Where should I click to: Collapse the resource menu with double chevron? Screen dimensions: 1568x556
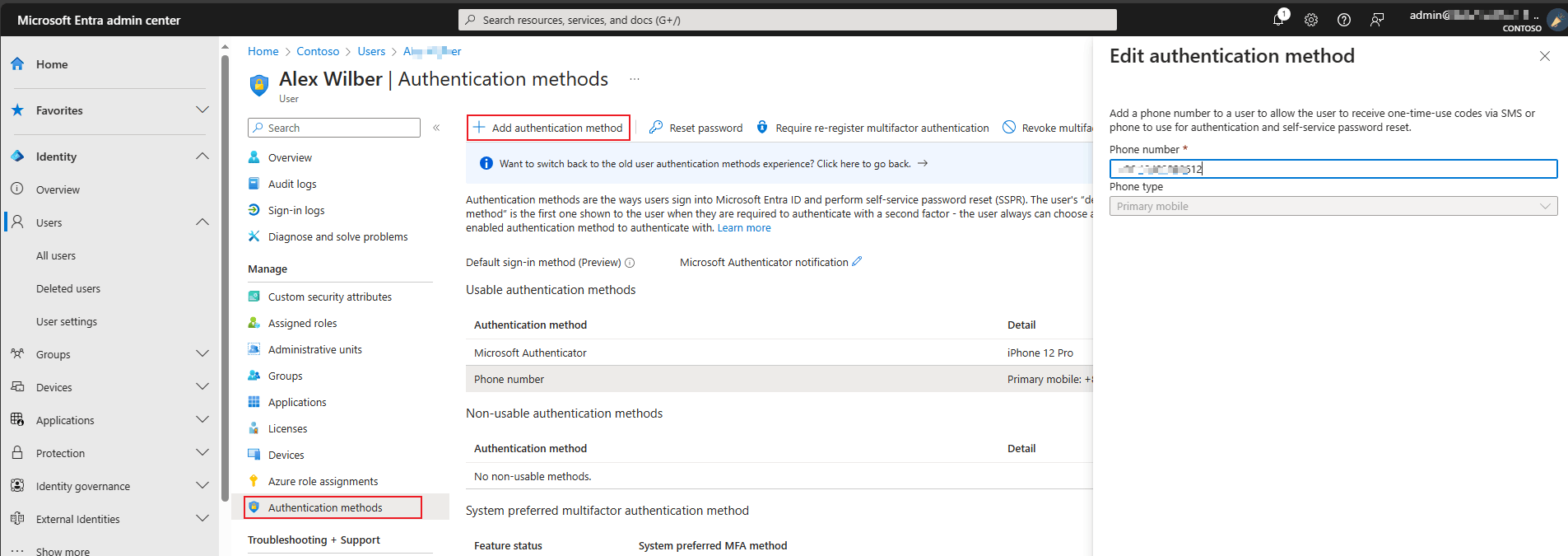pos(436,128)
